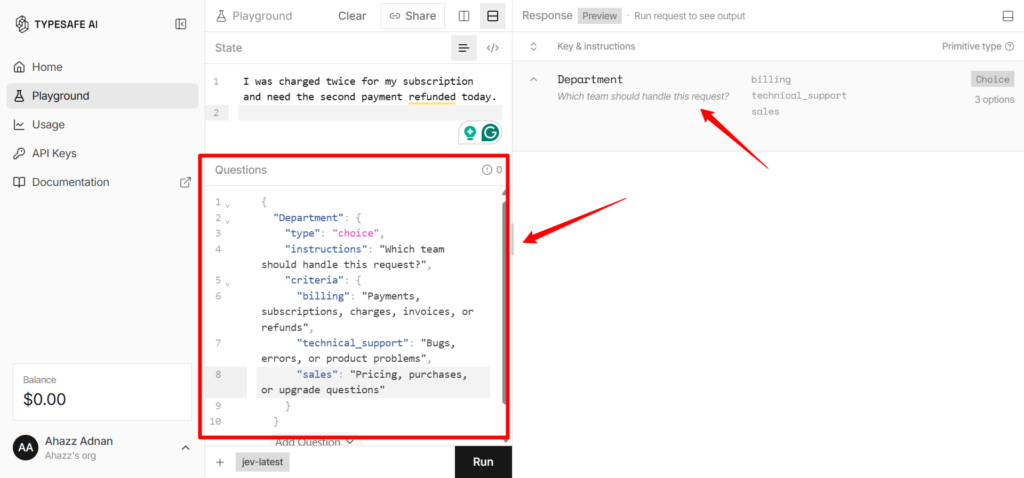Open the Usage page
1024x478 pixels.
coord(103,124)
